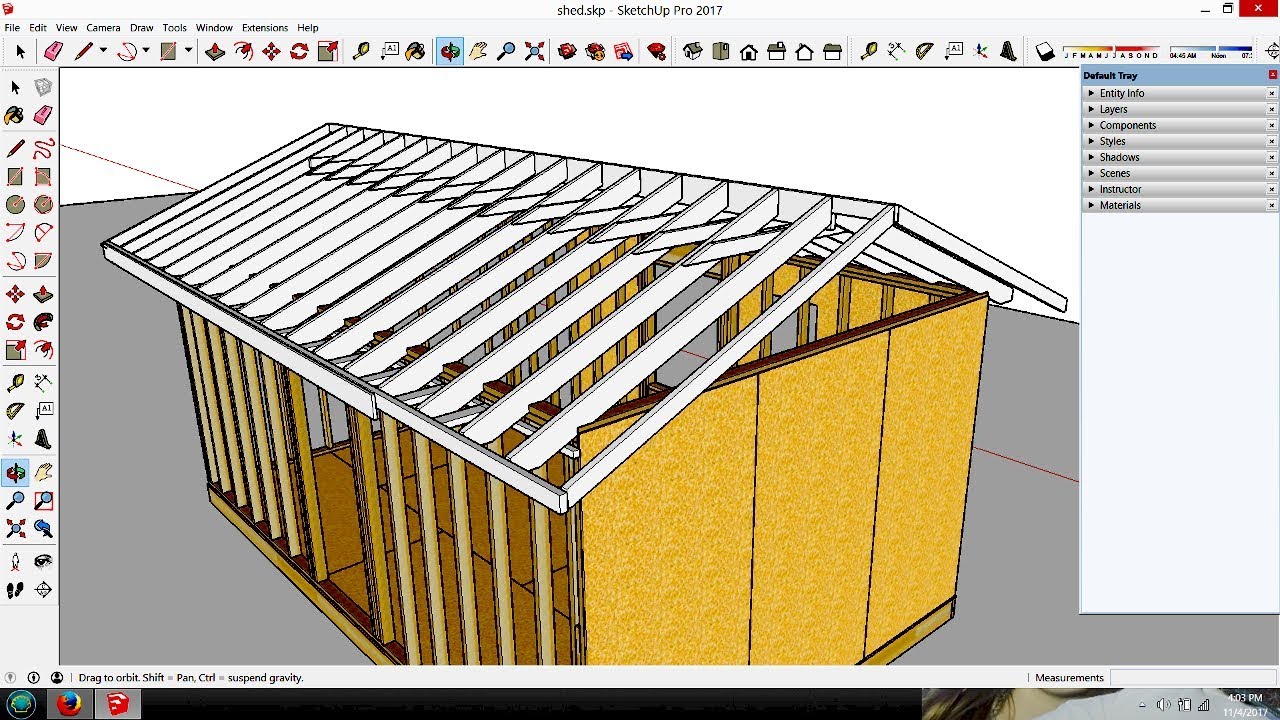The height and width of the screenshot is (720, 1280).
Task: Open the Window menu
Action: (214, 28)
